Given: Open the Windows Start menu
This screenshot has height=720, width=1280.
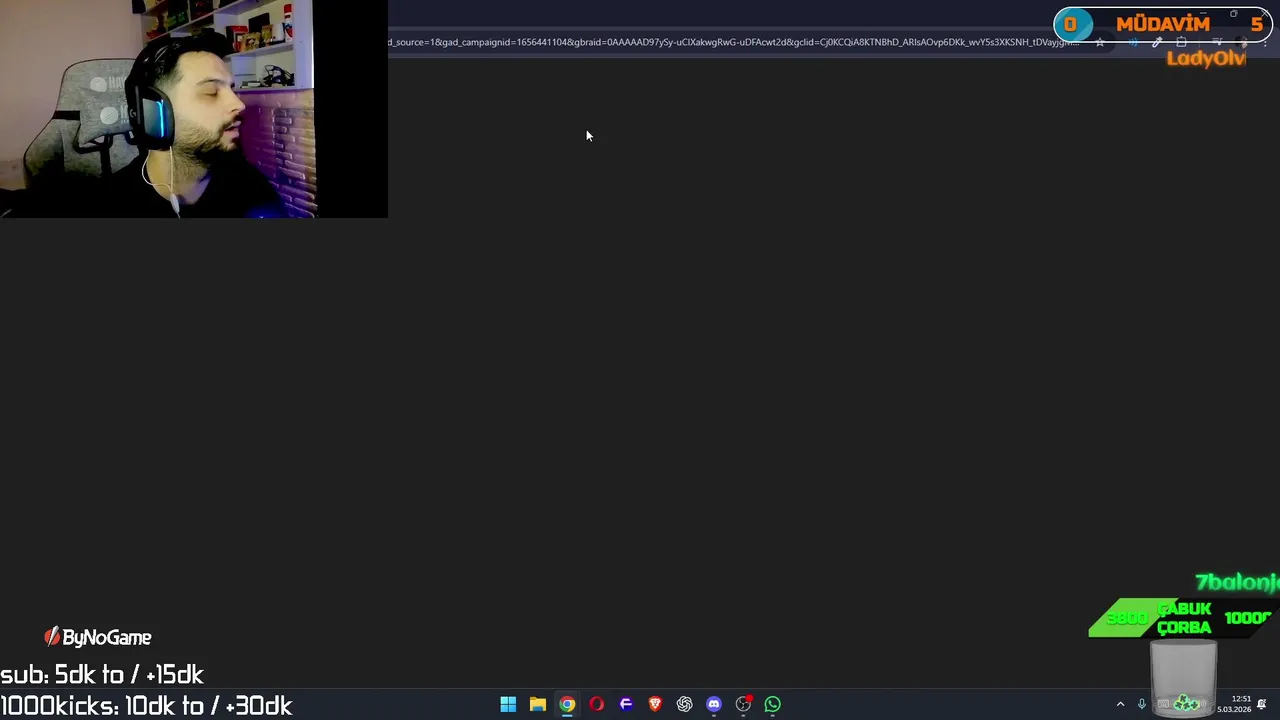Looking at the screenshot, I should tap(508, 704).
